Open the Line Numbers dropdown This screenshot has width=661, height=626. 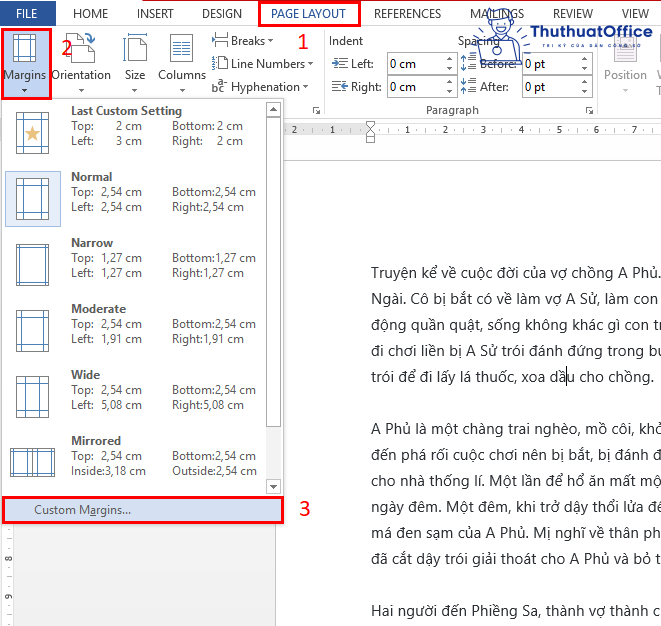(263, 64)
